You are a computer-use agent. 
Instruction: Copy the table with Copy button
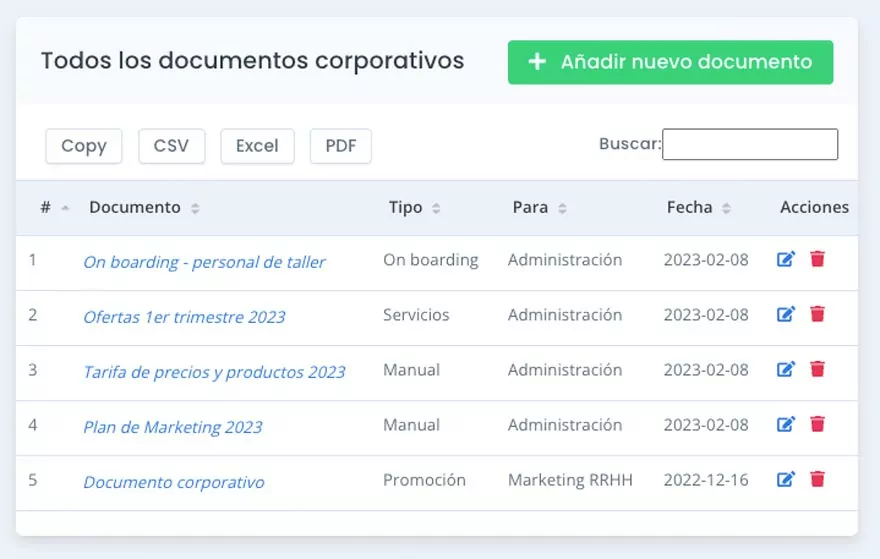click(x=84, y=146)
